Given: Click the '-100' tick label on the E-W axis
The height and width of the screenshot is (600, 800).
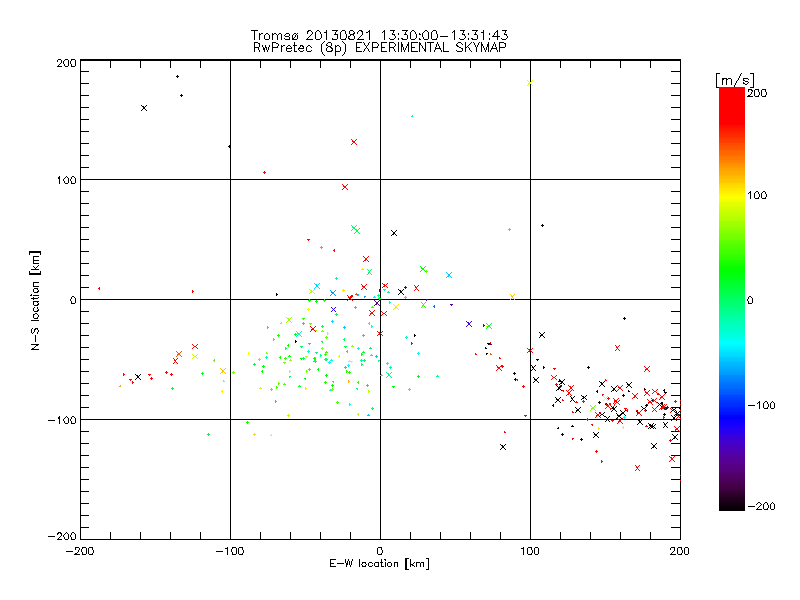Looking at the screenshot, I should pos(230,551).
